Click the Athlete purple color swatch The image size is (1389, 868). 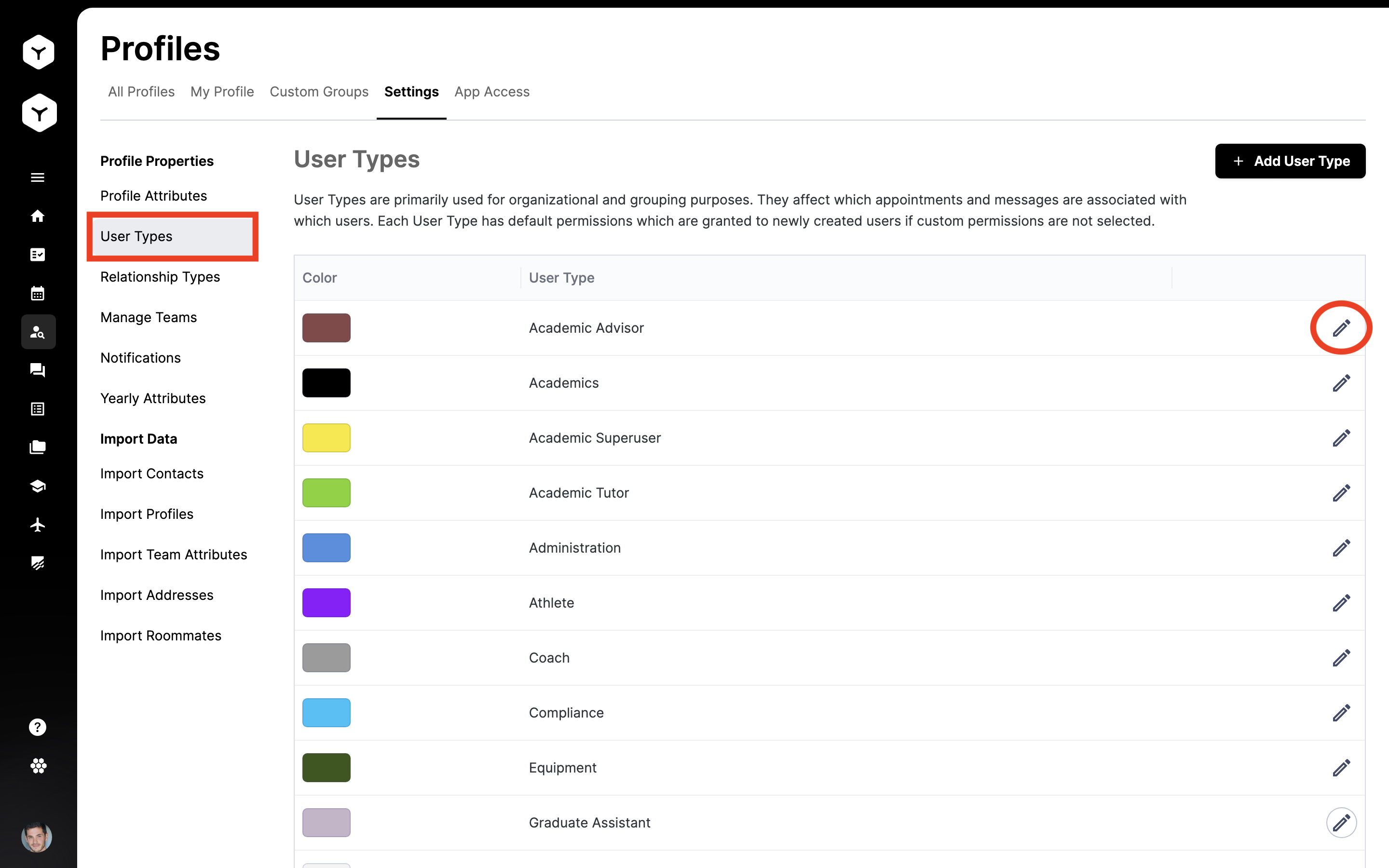coord(326,602)
